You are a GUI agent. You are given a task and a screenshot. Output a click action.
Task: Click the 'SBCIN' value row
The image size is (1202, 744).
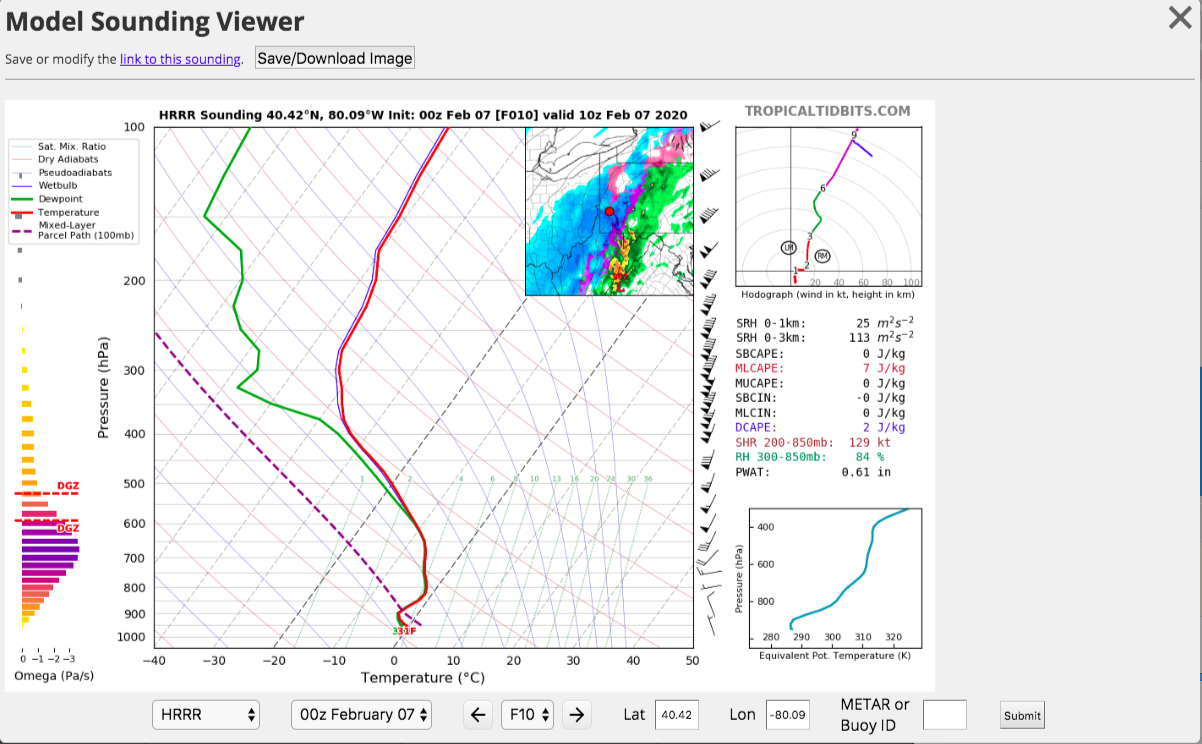tap(821, 398)
